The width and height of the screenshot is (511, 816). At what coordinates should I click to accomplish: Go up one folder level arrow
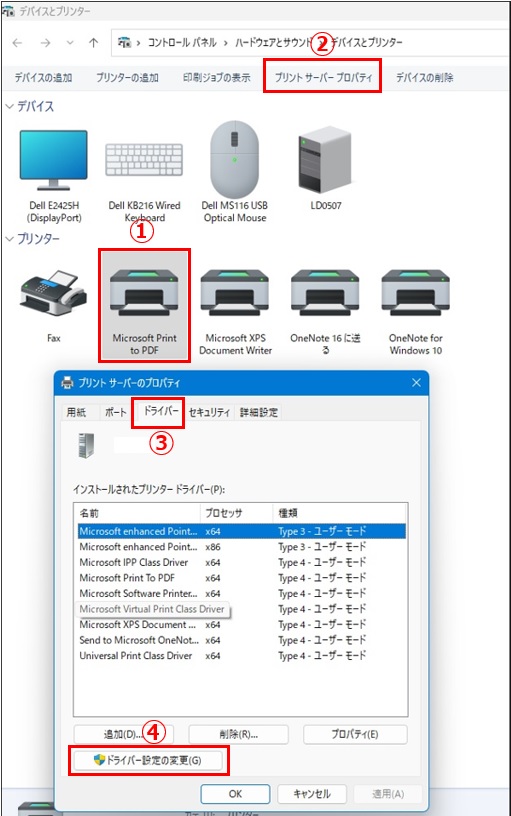coord(94,43)
